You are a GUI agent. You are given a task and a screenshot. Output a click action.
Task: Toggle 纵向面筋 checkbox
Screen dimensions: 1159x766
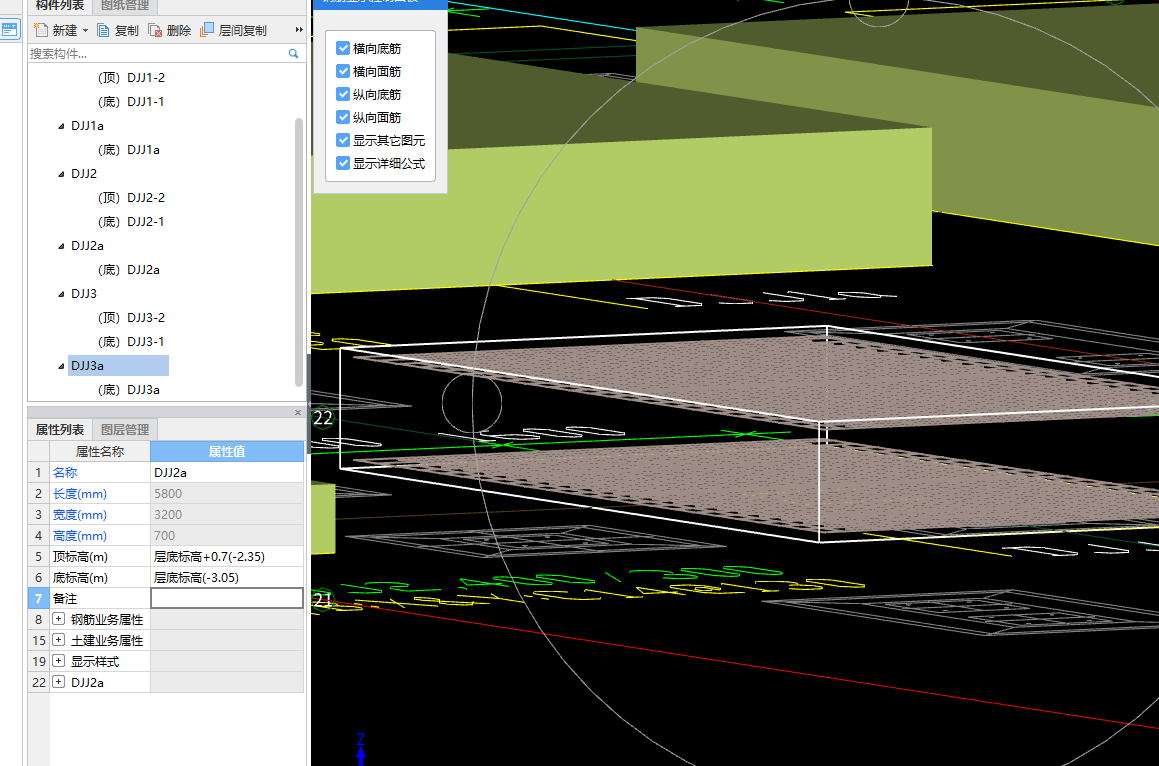[x=343, y=117]
